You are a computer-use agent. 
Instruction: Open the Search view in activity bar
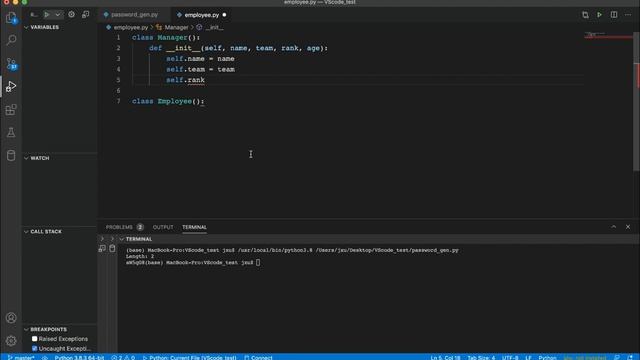click(x=11, y=40)
